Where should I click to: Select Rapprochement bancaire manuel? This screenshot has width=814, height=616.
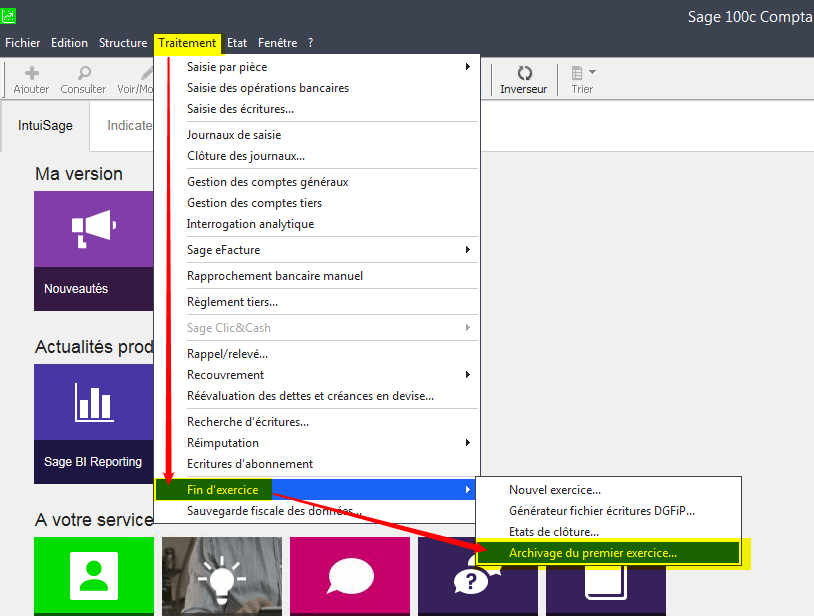pos(275,276)
